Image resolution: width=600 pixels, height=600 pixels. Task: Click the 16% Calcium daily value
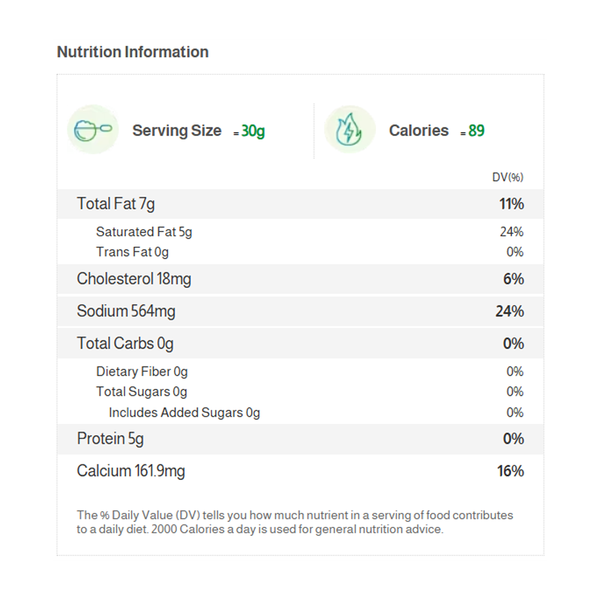point(511,471)
